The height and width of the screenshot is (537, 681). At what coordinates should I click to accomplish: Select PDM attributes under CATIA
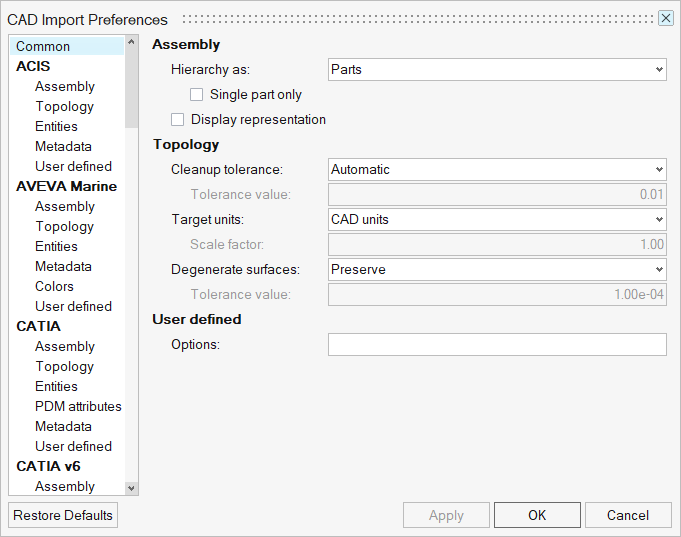tap(78, 406)
